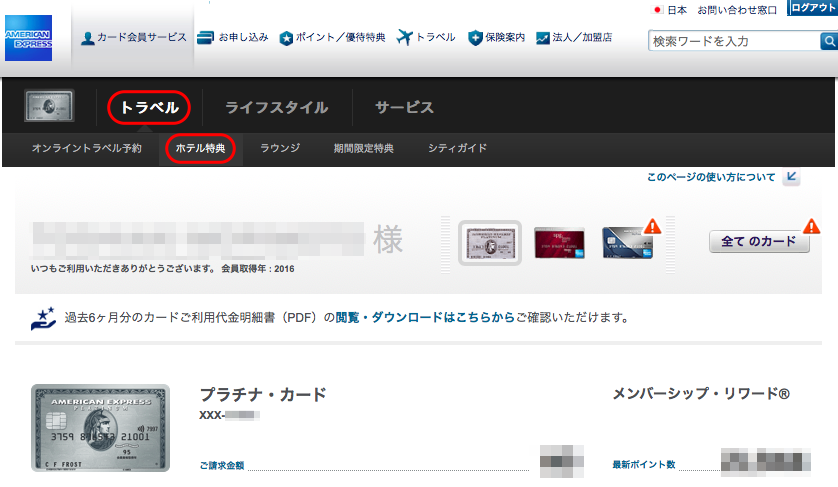838x487 pixels.
Task: Click the star badge icon for ポイント
Action: click(286, 38)
